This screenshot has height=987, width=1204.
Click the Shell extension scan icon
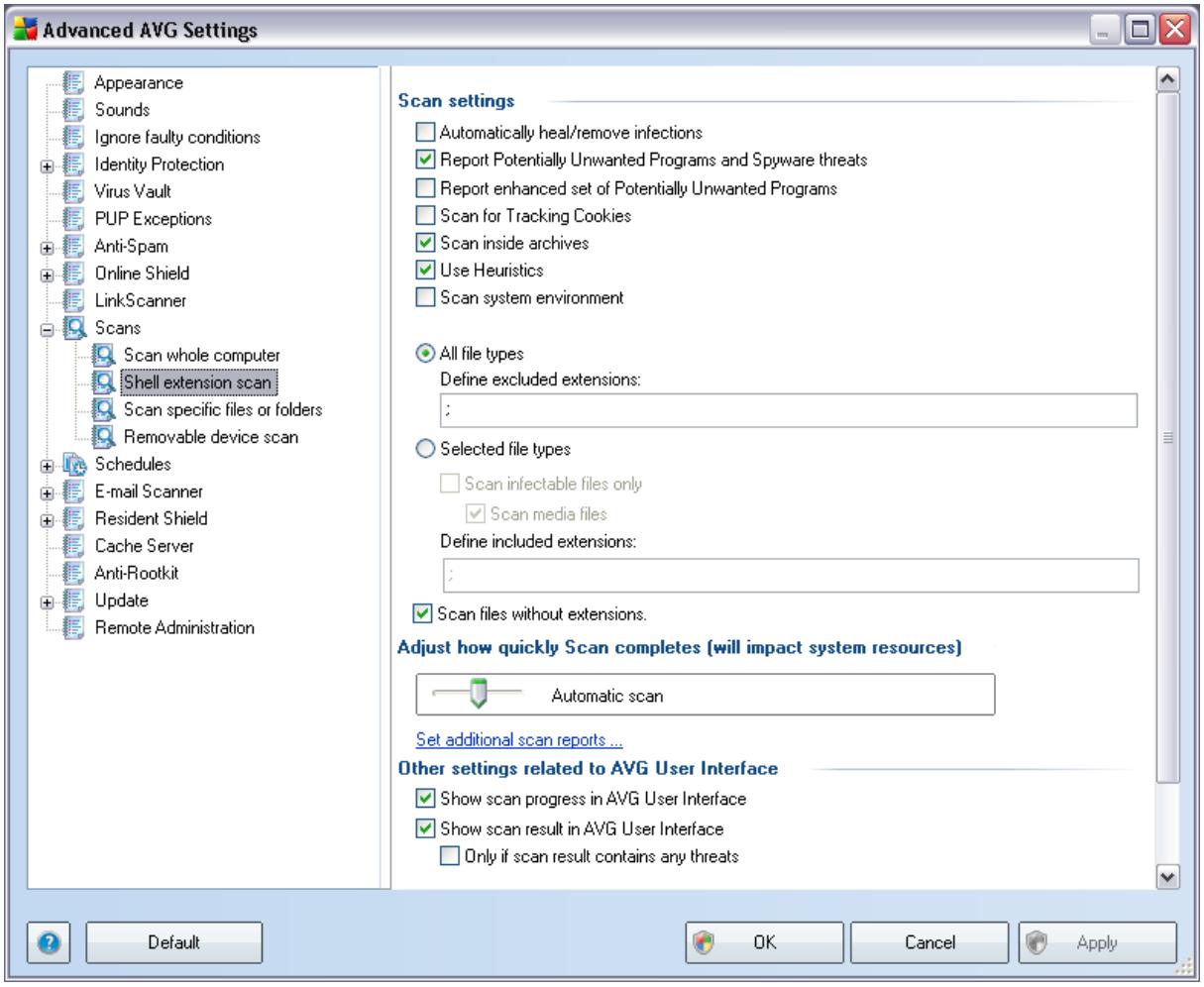click(103, 383)
